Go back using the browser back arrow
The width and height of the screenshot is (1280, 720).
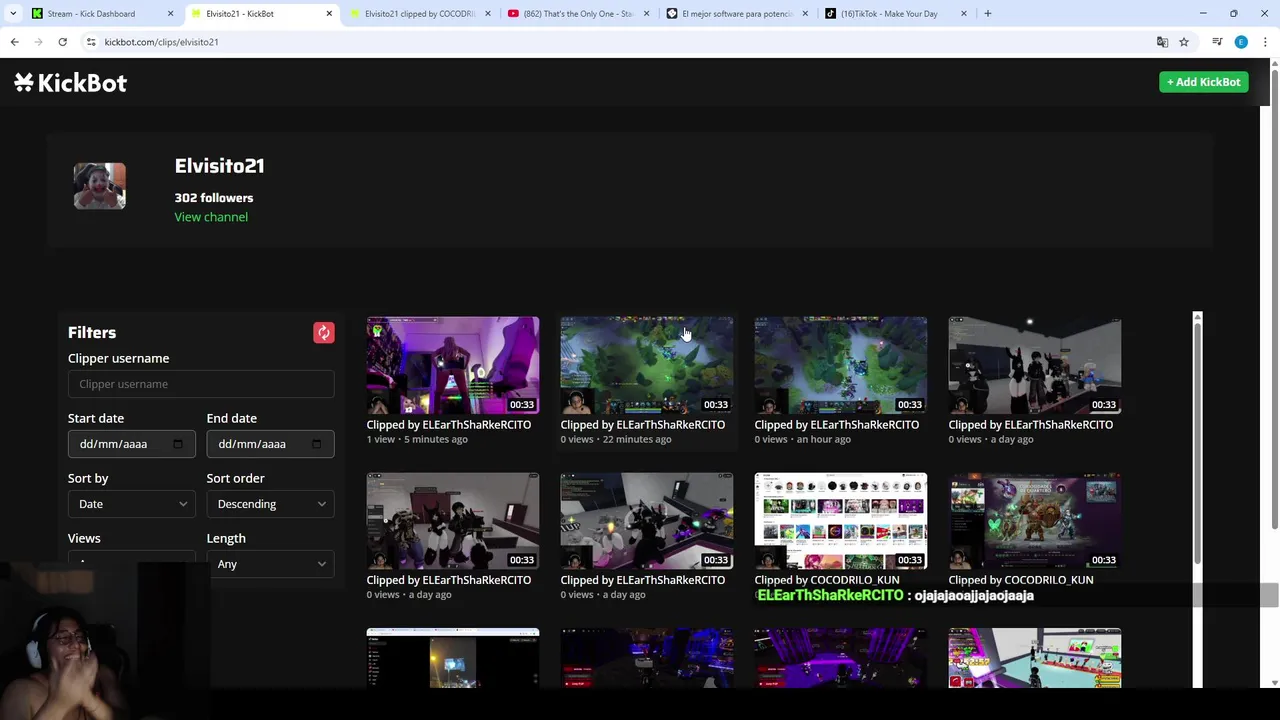tap(14, 42)
